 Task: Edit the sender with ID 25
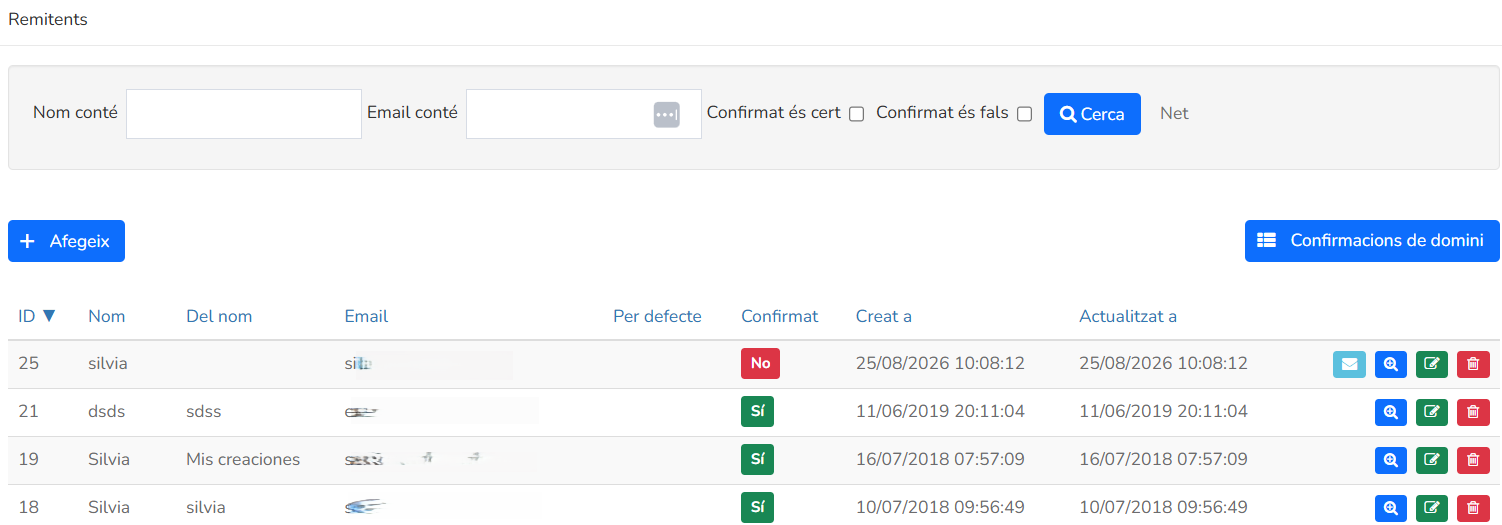[1432, 364]
